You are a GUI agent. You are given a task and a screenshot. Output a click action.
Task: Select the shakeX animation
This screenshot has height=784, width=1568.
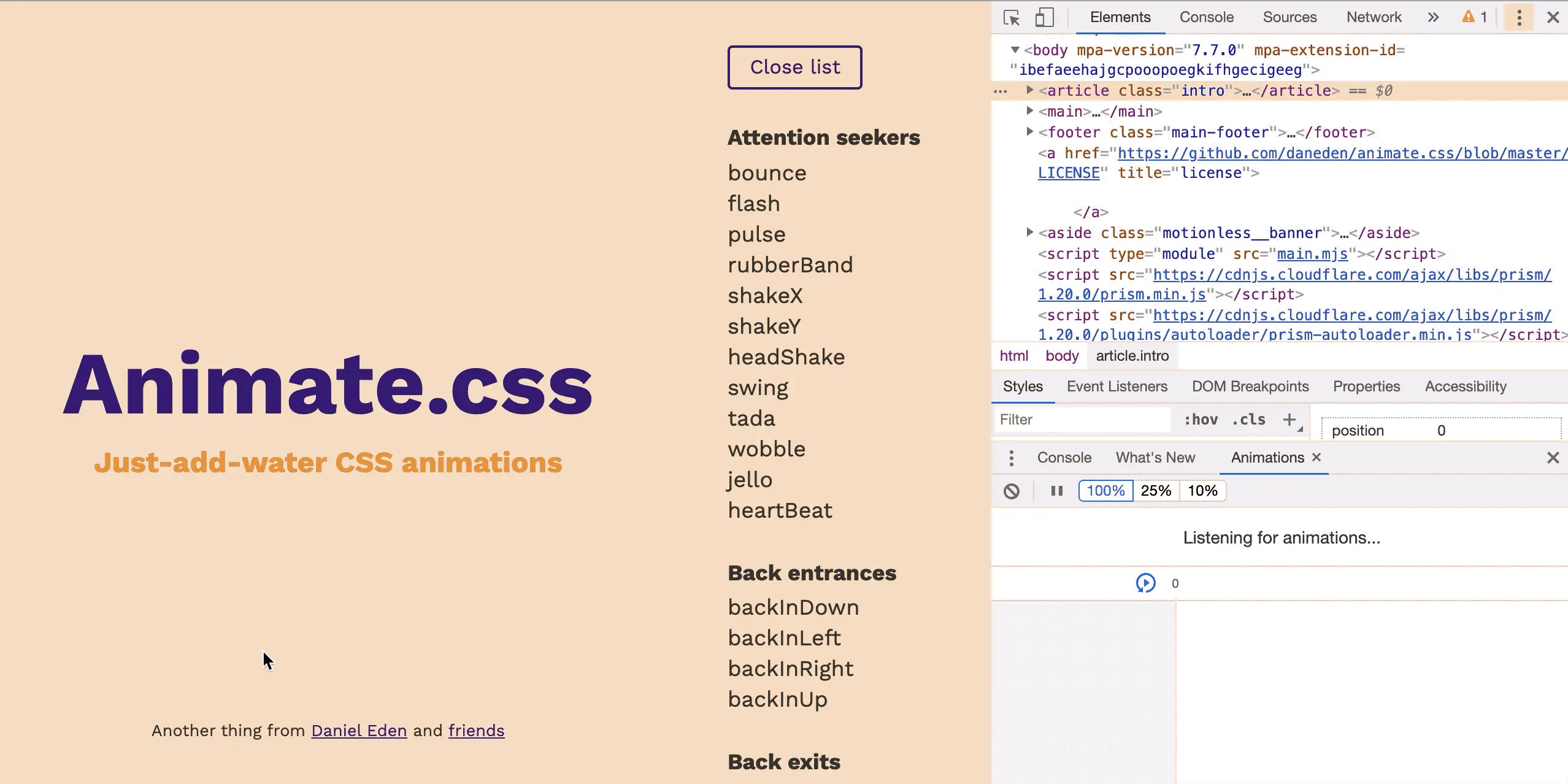pos(765,296)
